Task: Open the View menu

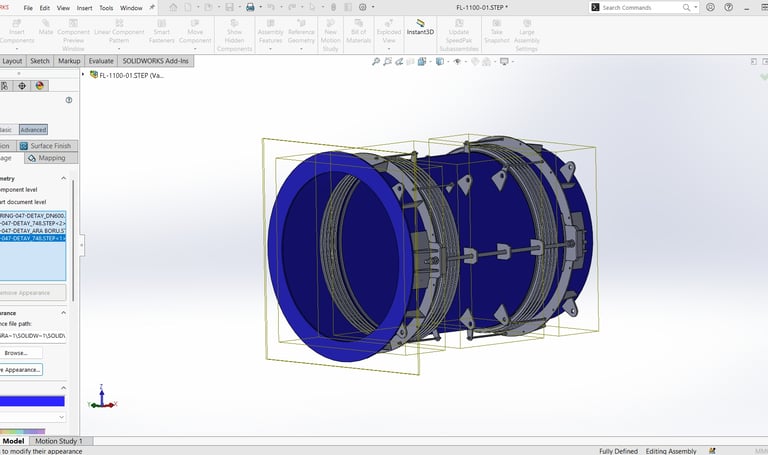Action: pos(63,8)
